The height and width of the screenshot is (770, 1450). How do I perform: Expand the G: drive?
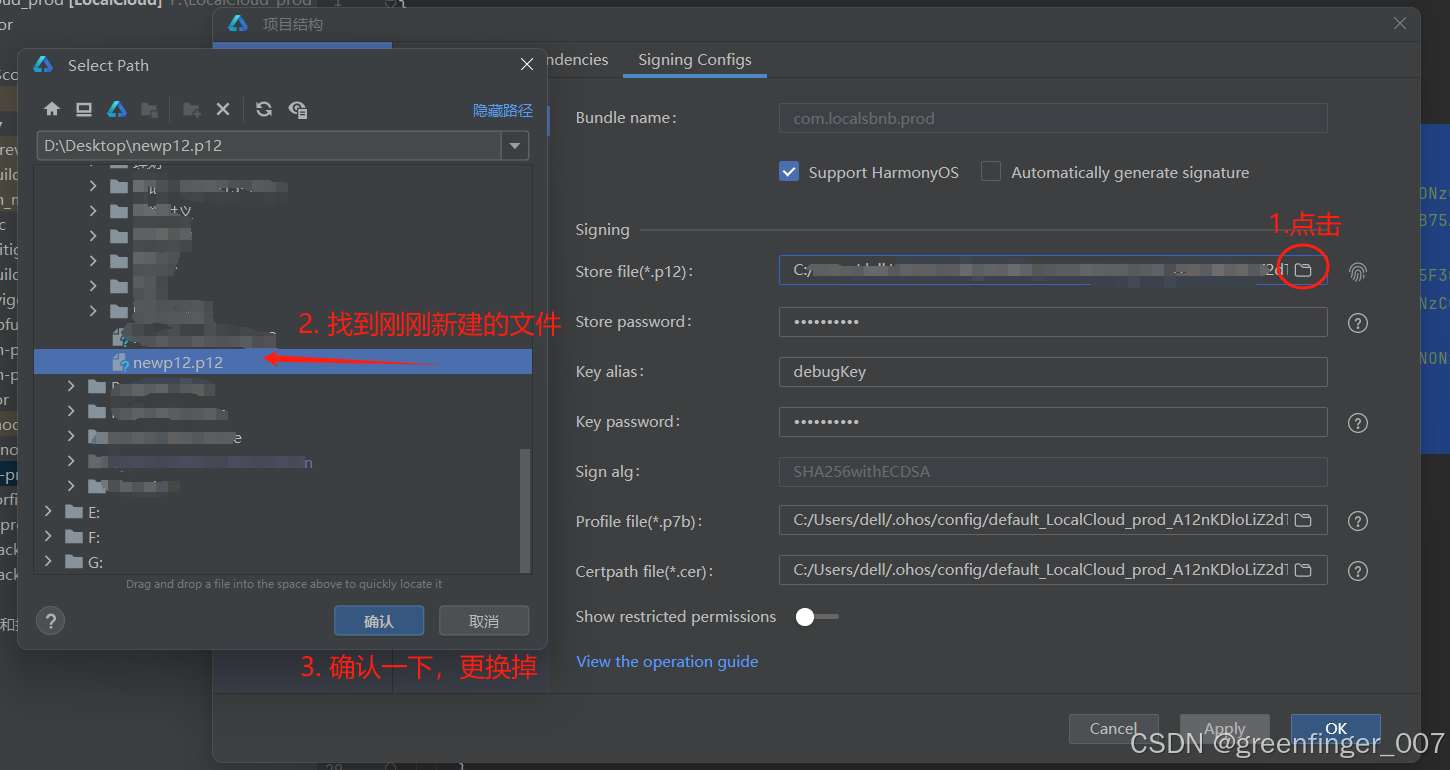tap(48, 562)
